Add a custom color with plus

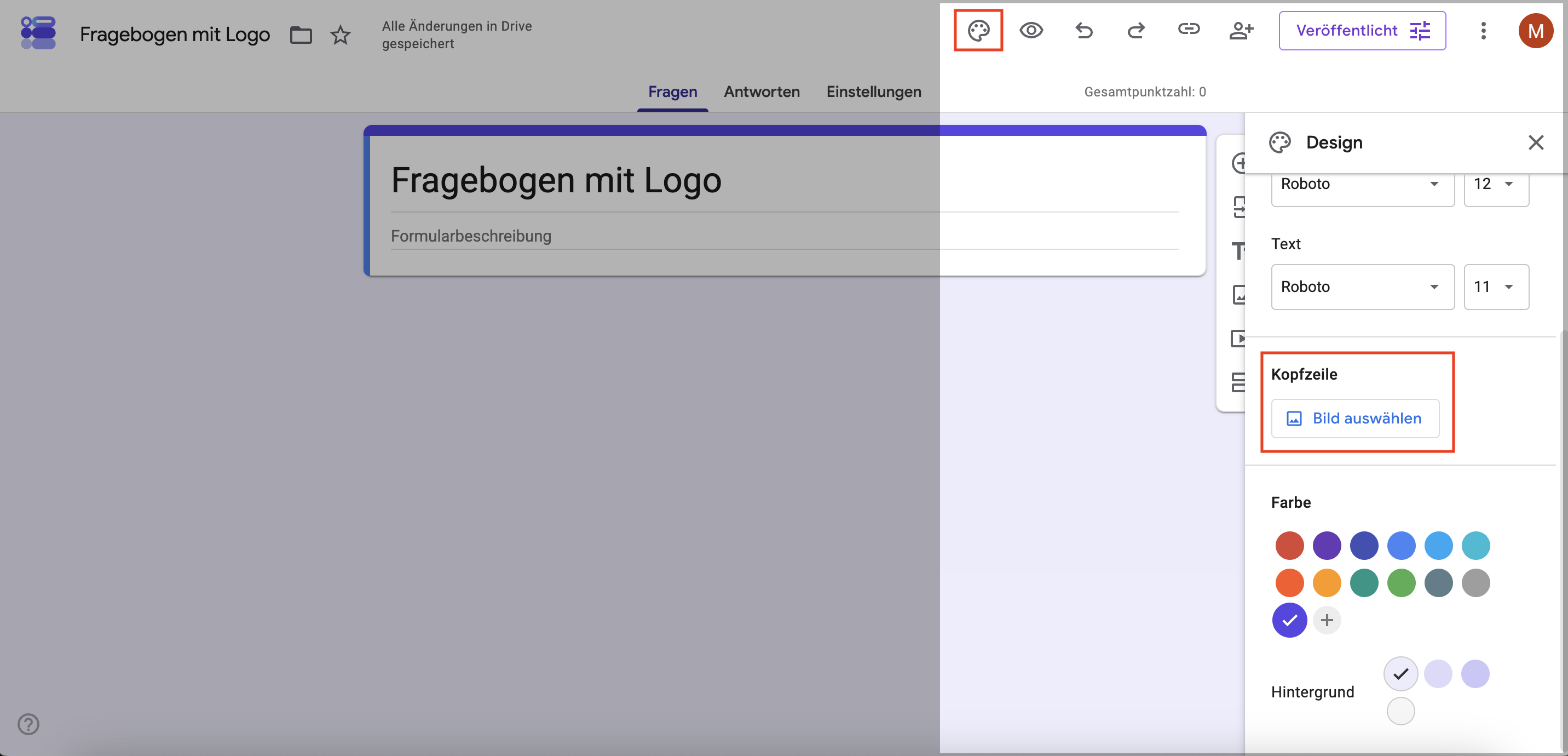coord(1327,620)
